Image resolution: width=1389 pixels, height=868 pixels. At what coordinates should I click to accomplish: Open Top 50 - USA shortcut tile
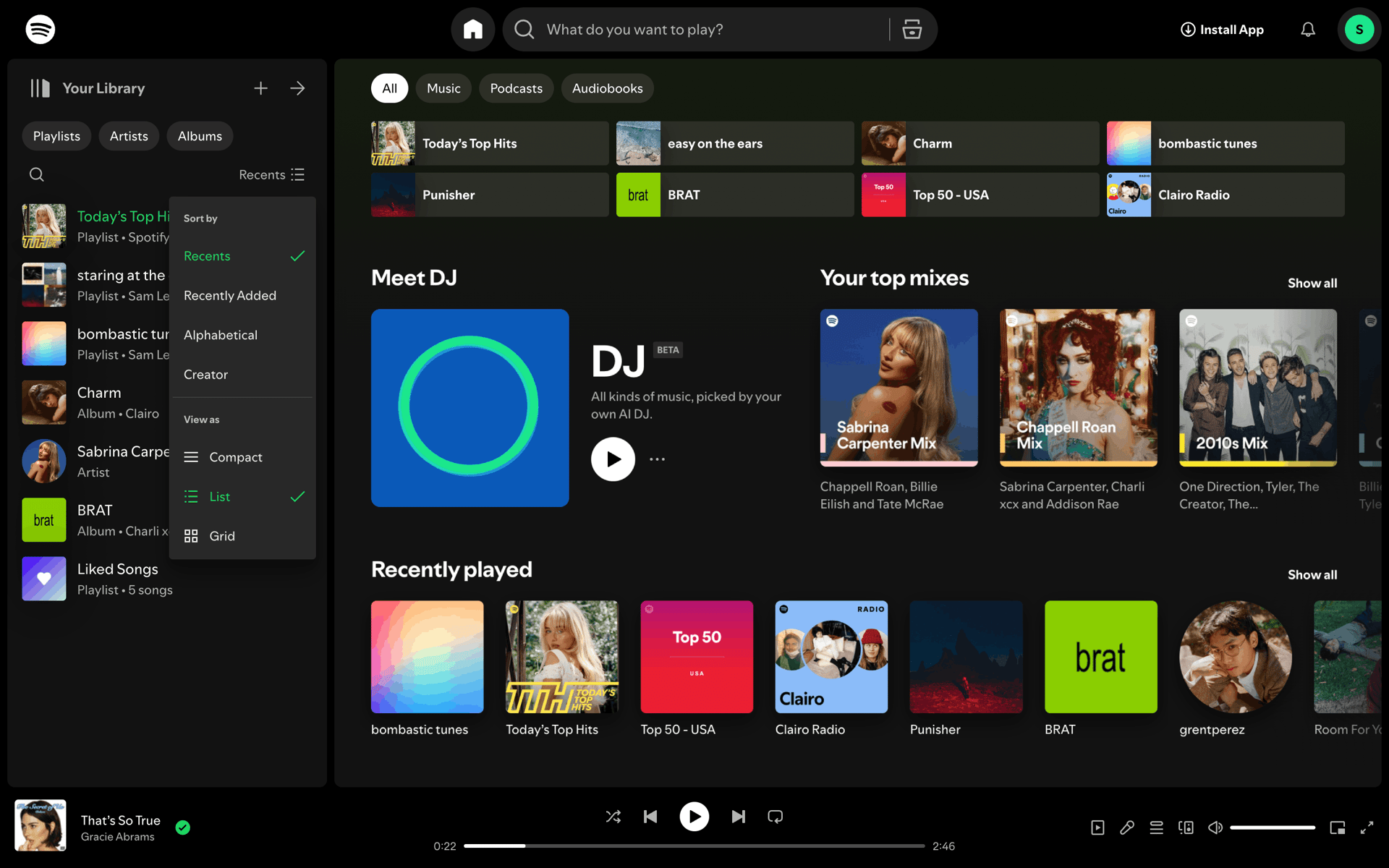click(980, 195)
